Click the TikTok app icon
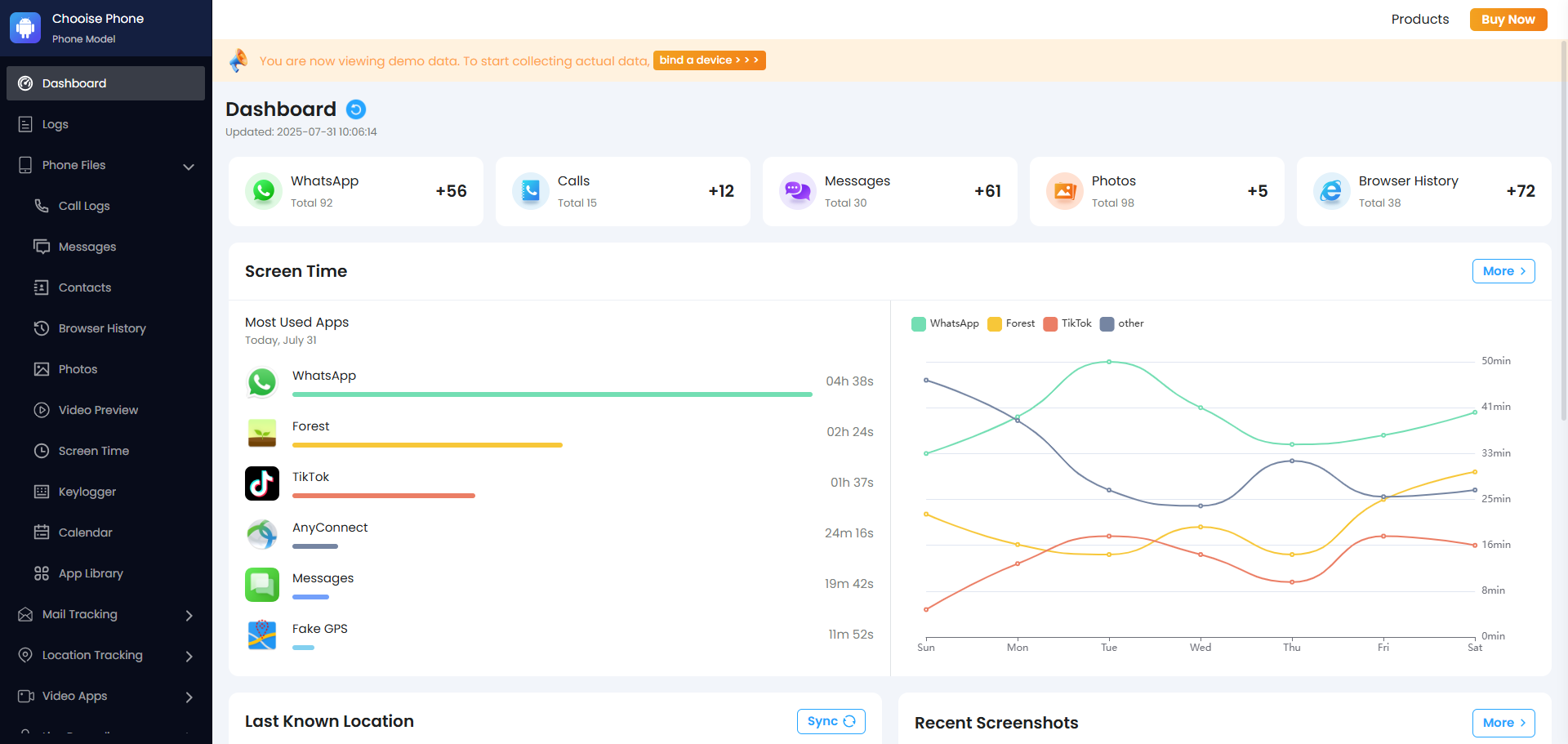Image resolution: width=1568 pixels, height=744 pixels. pyautogui.click(x=262, y=483)
